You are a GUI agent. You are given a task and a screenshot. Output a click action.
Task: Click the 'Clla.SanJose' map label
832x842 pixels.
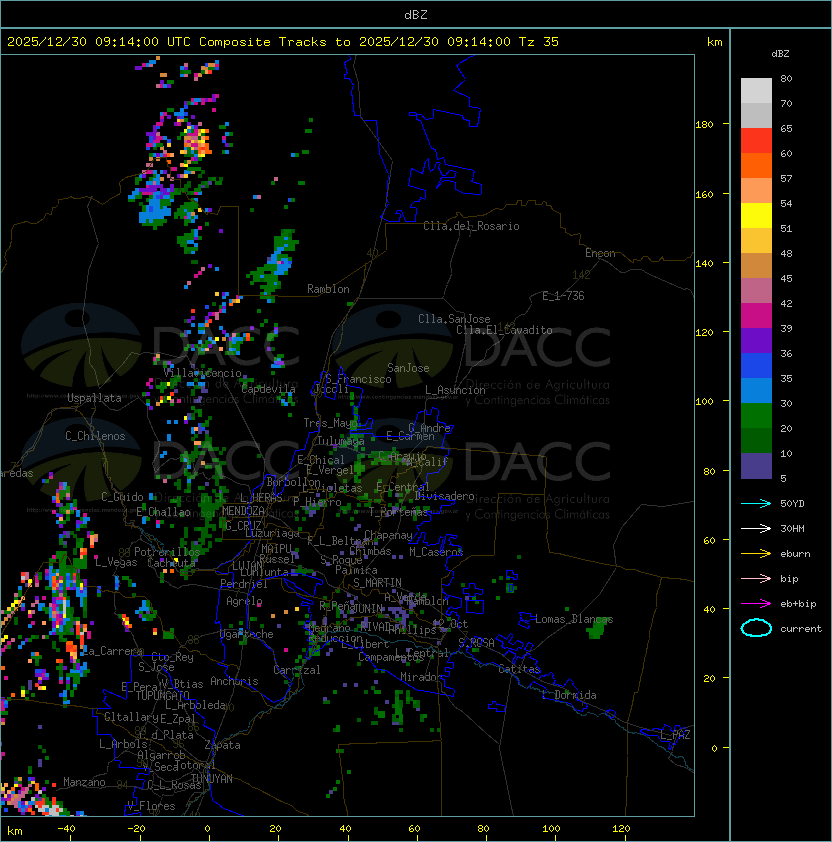click(x=454, y=319)
